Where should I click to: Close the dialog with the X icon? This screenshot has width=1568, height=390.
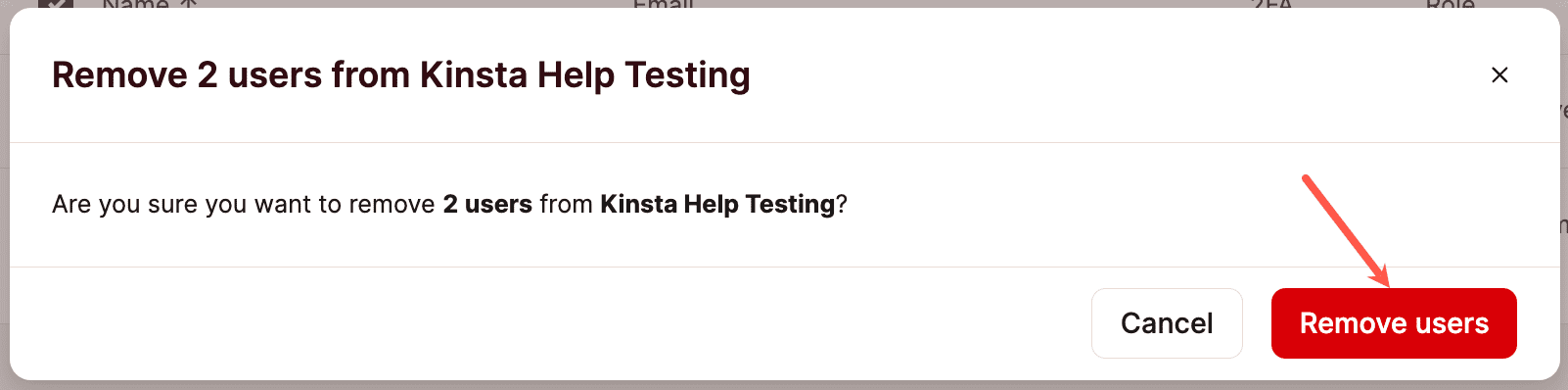pyautogui.click(x=1499, y=74)
